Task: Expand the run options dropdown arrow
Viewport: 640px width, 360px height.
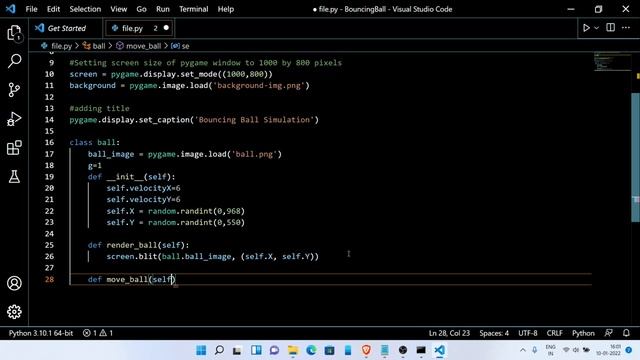Action: coord(596,28)
